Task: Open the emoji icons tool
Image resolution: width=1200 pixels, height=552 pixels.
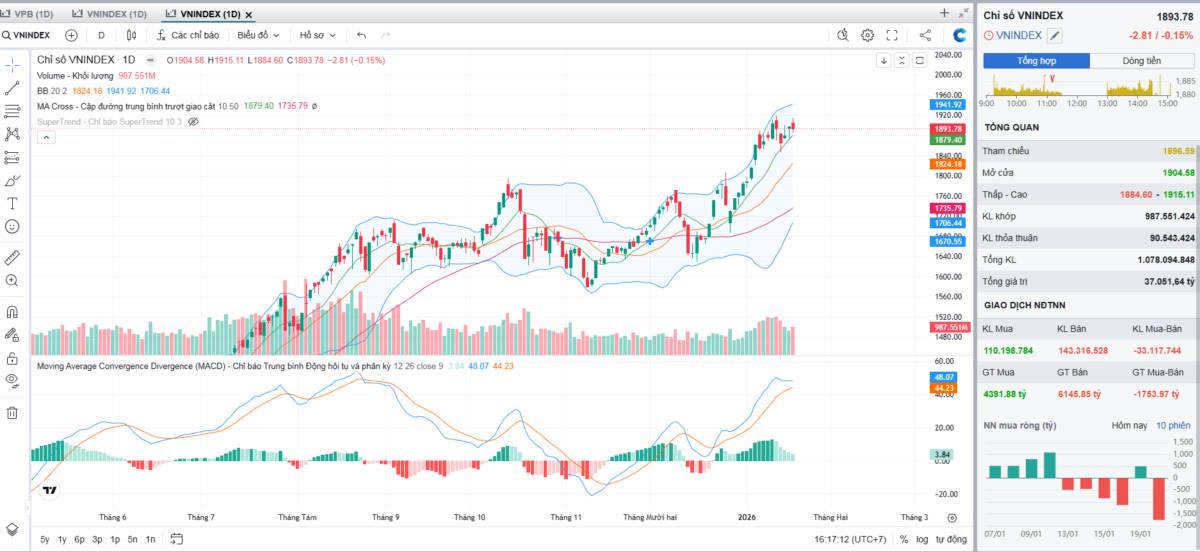Action: (12, 227)
